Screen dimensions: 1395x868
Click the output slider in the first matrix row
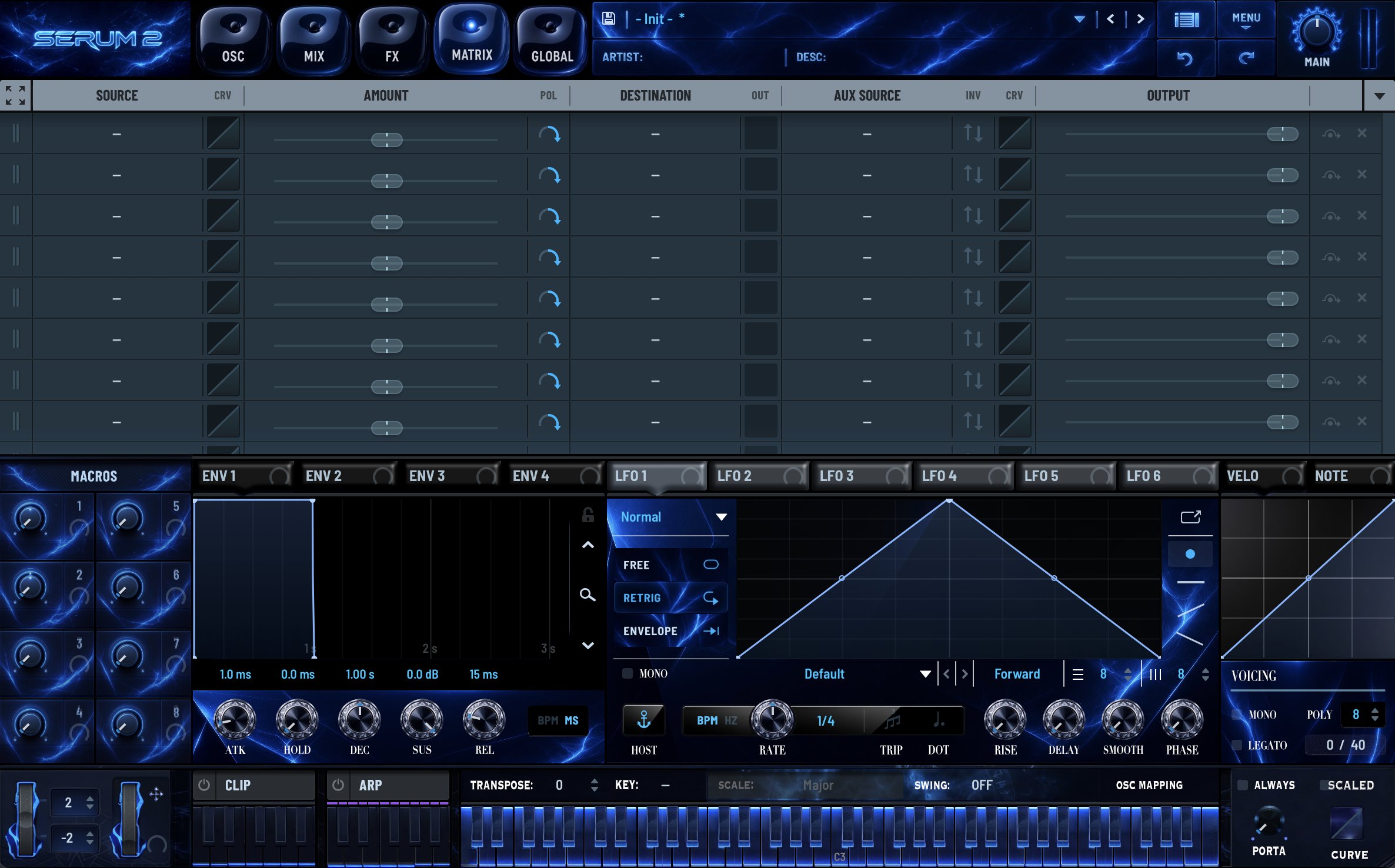coord(1181,134)
